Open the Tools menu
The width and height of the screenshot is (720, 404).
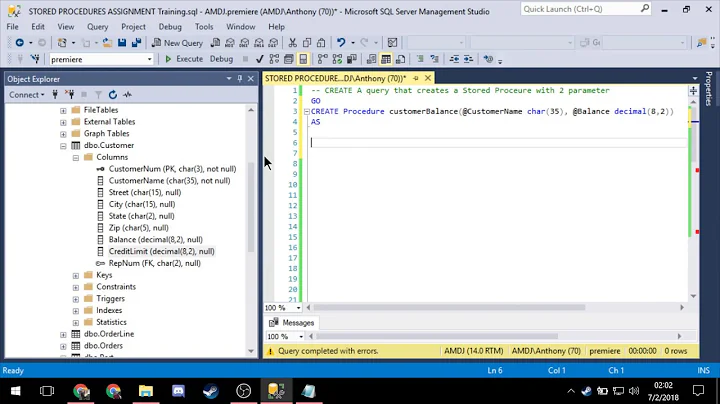(x=204, y=27)
